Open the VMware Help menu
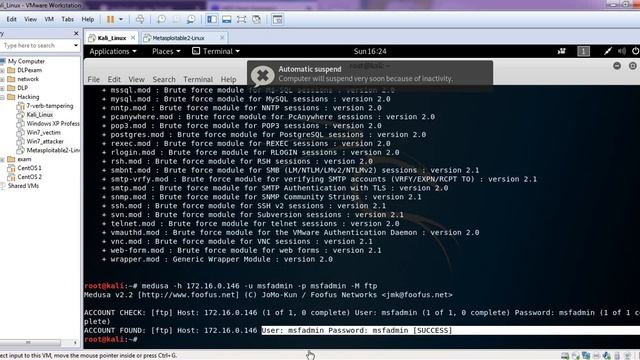 tap(87, 19)
